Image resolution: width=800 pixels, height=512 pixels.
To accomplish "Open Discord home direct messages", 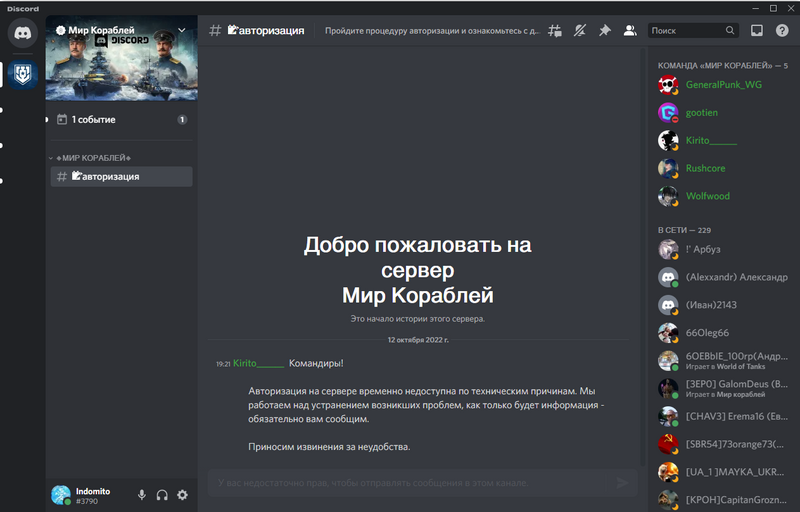I will coord(22,33).
